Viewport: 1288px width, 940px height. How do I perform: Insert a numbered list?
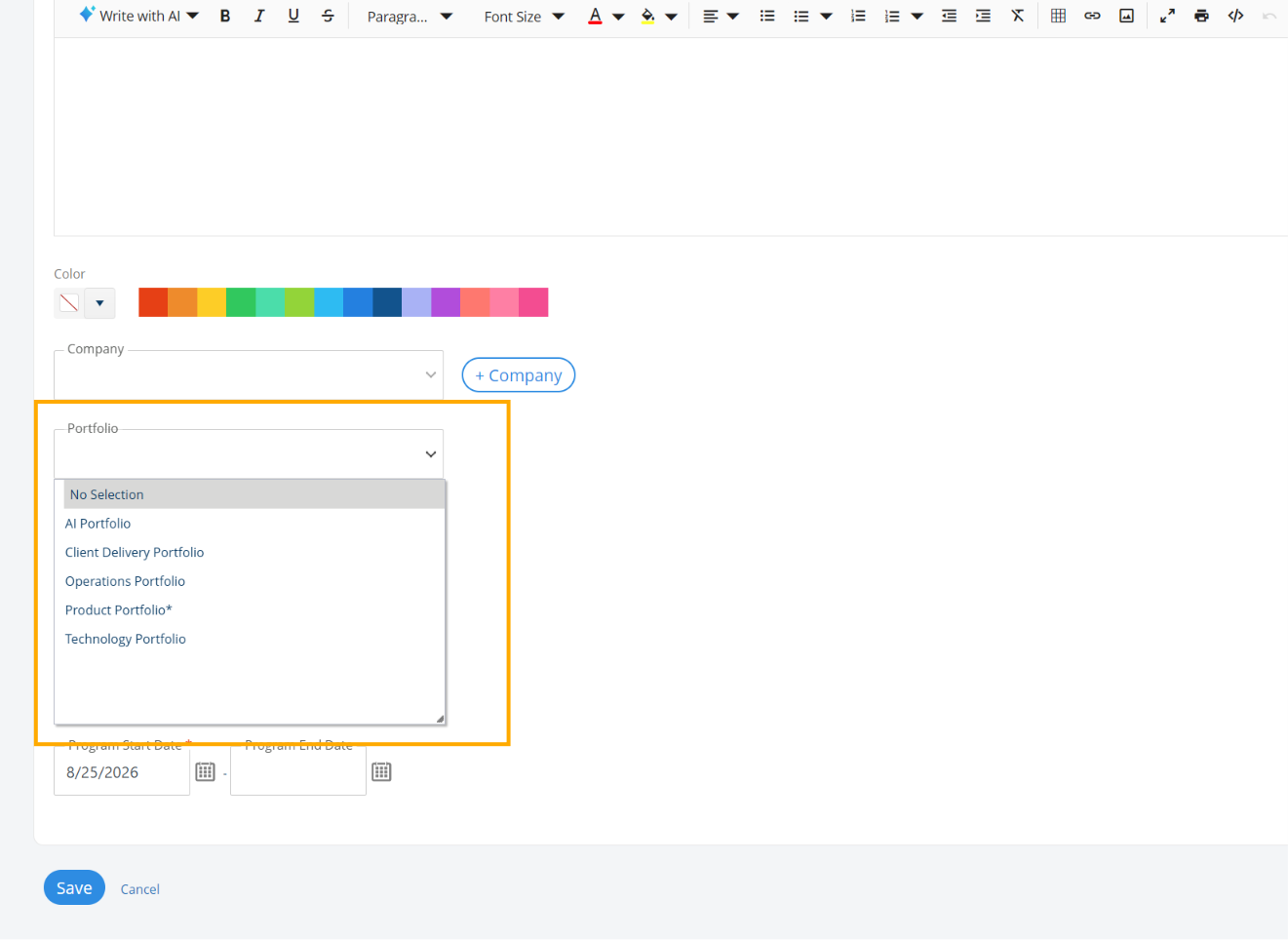[x=858, y=16]
